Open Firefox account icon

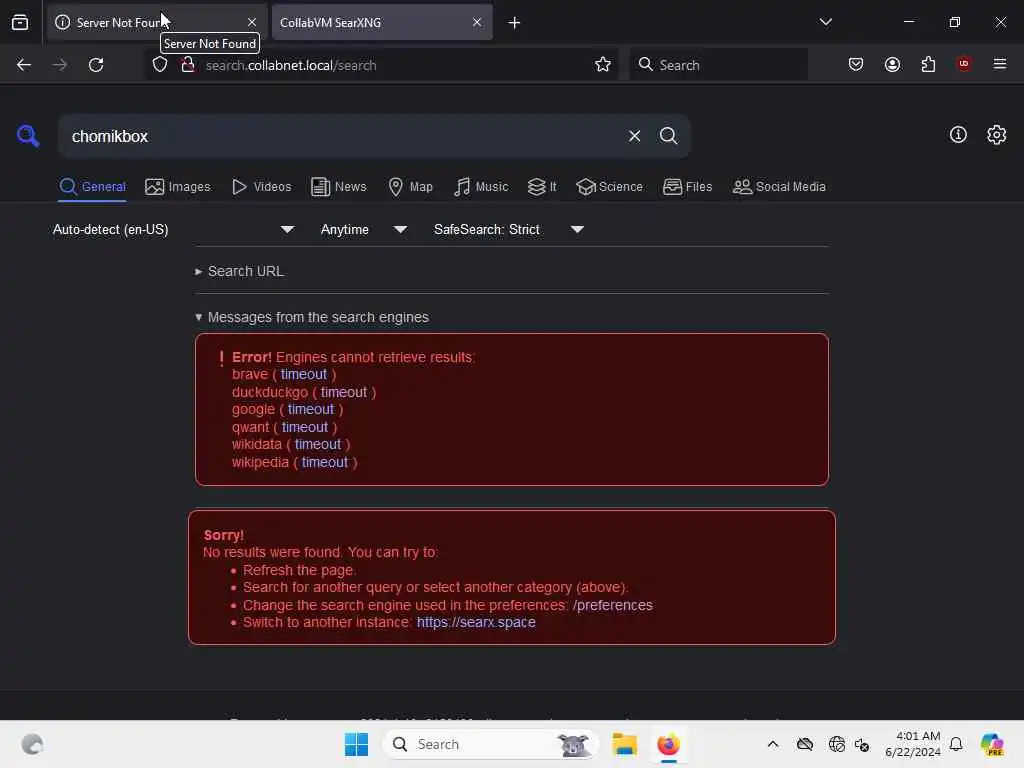(892, 65)
